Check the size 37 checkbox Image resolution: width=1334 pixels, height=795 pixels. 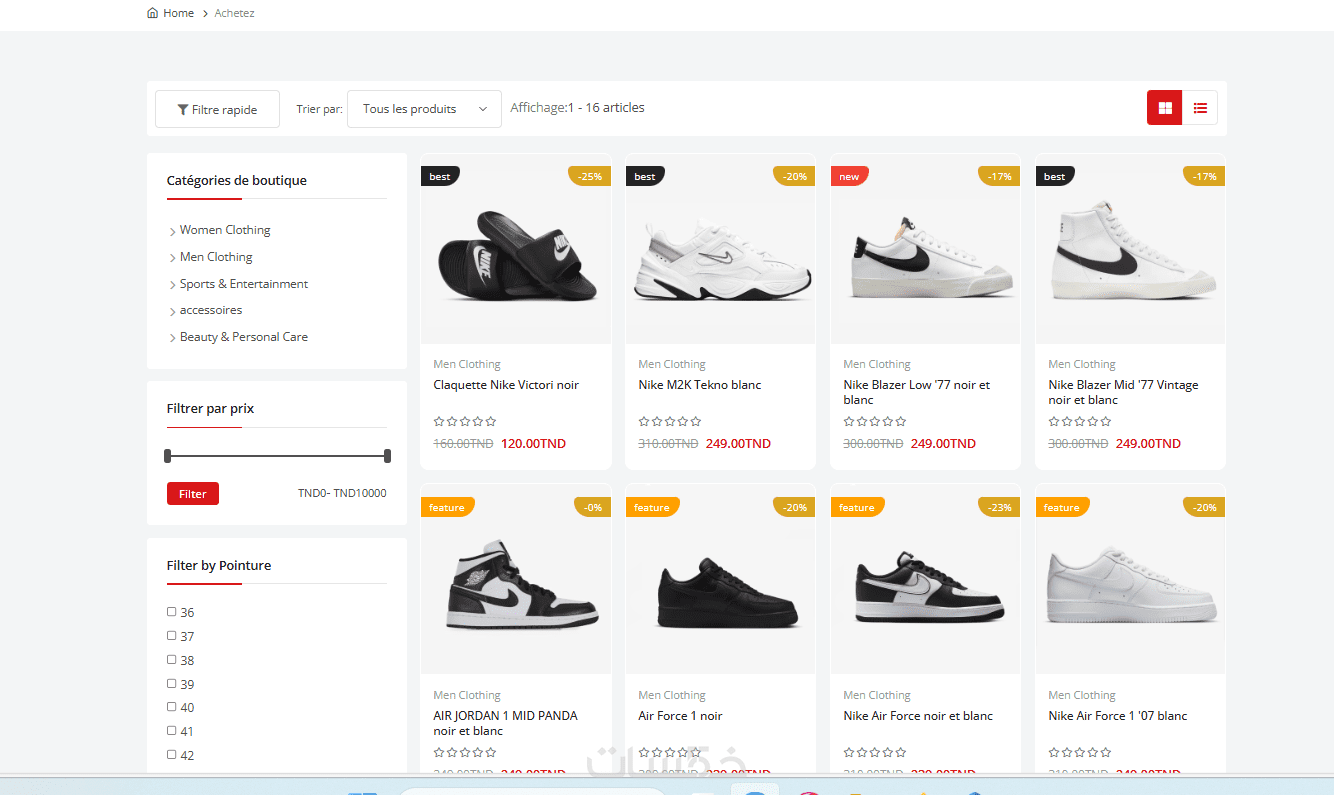[x=171, y=635]
